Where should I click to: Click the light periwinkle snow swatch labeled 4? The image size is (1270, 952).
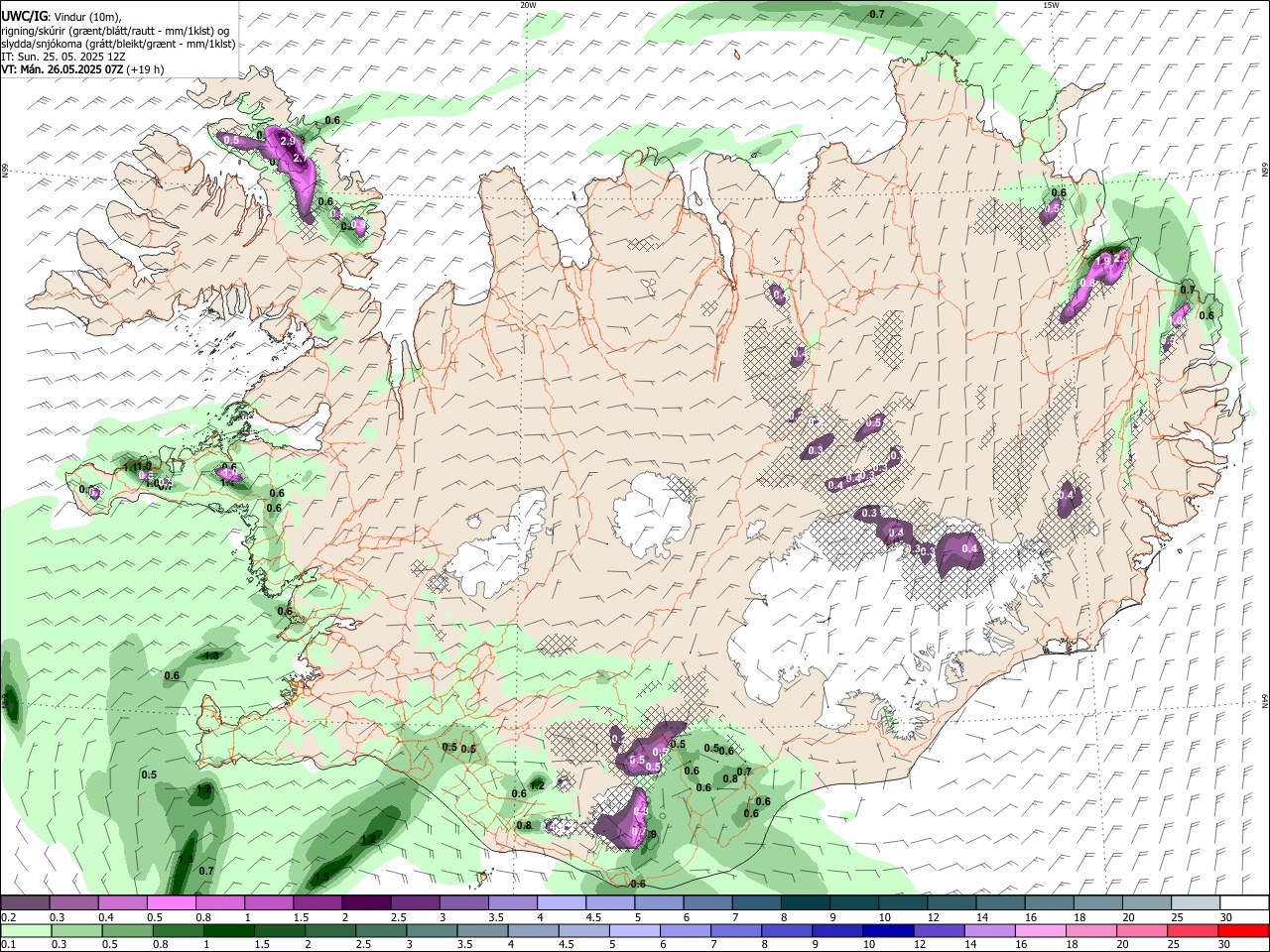tap(562, 903)
